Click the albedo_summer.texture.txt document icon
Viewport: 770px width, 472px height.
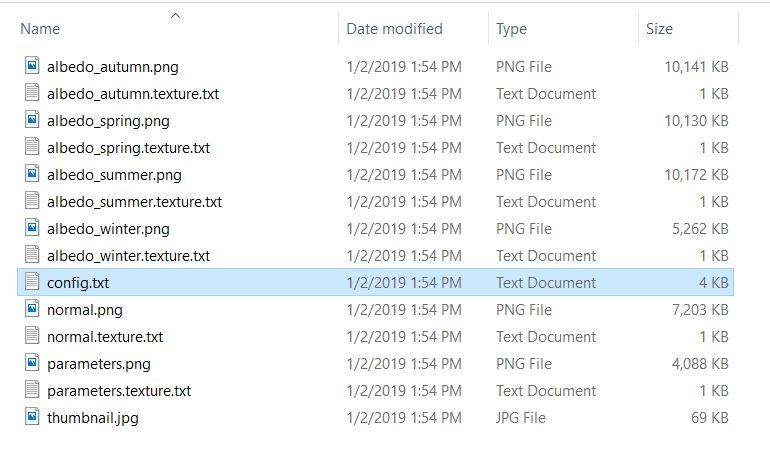coord(31,202)
